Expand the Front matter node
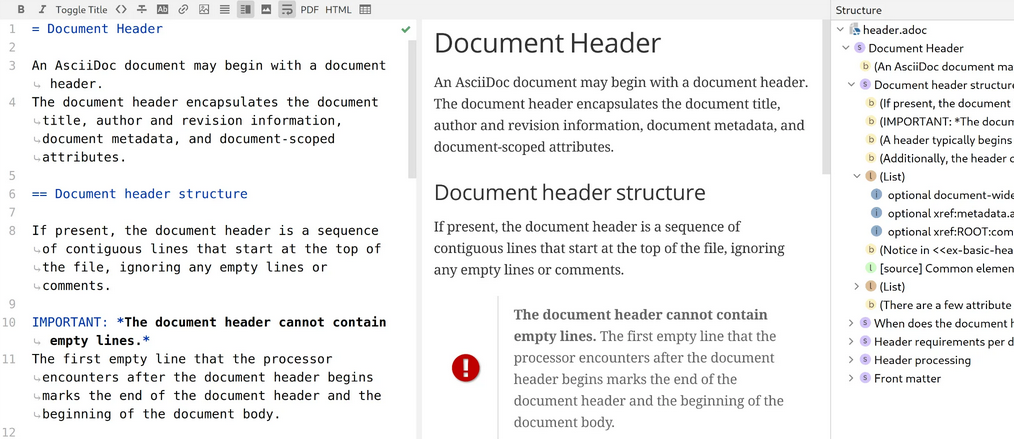 851,378
